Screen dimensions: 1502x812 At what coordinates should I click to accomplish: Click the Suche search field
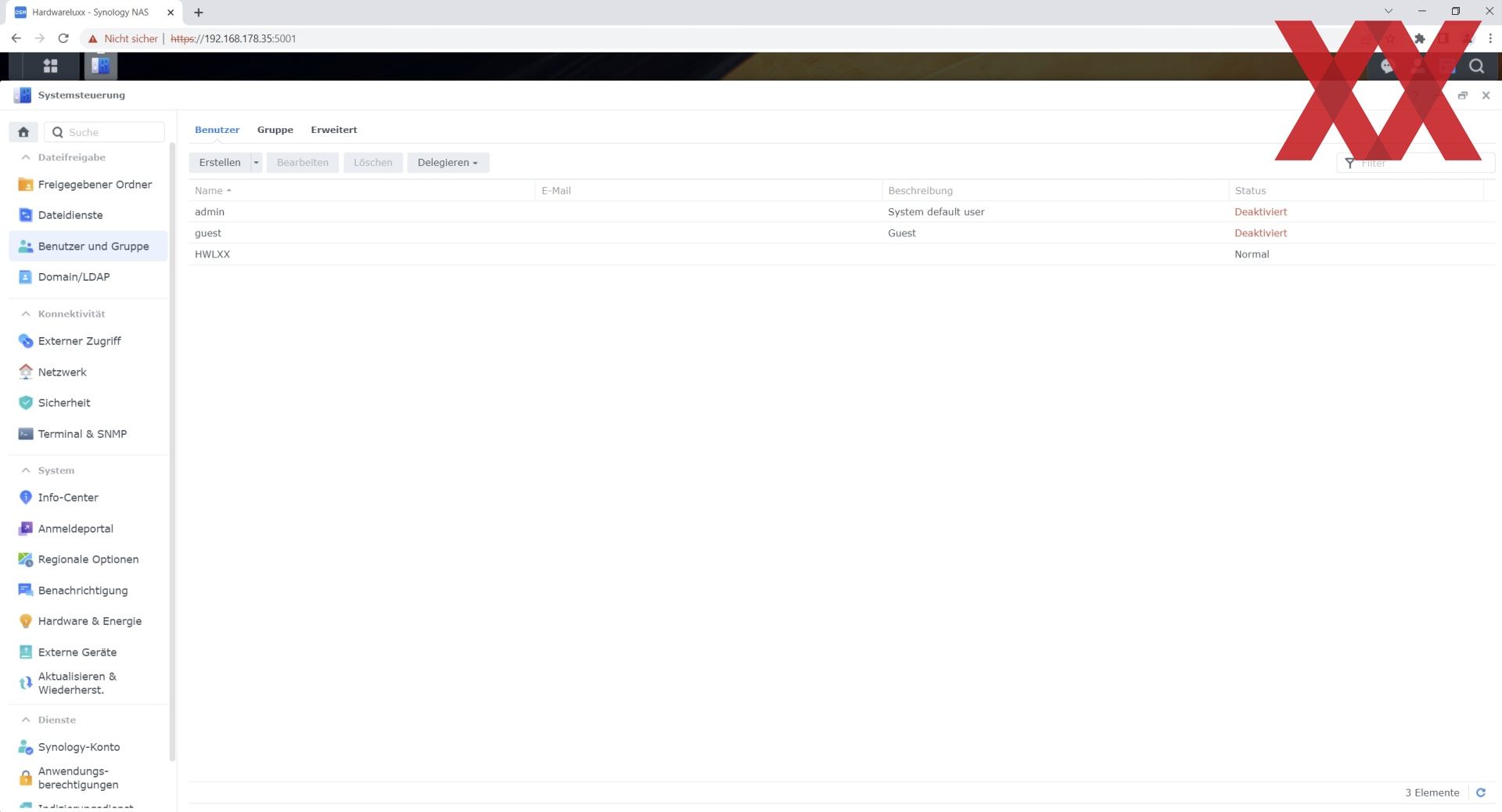tap(105, 132)
